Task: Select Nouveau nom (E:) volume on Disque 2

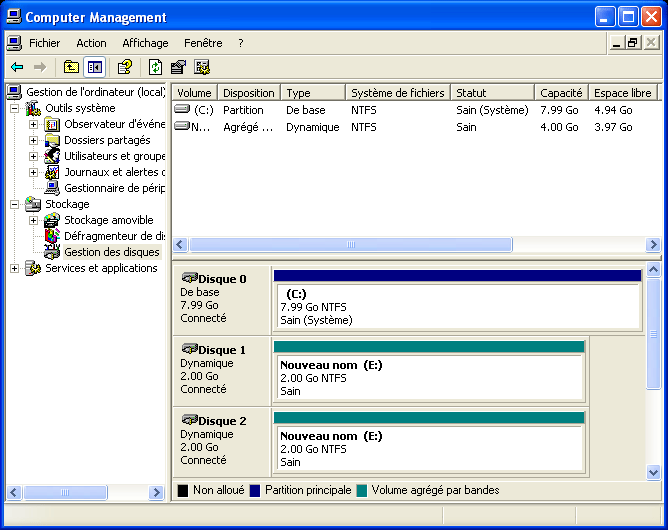Action: click(429, 443)
